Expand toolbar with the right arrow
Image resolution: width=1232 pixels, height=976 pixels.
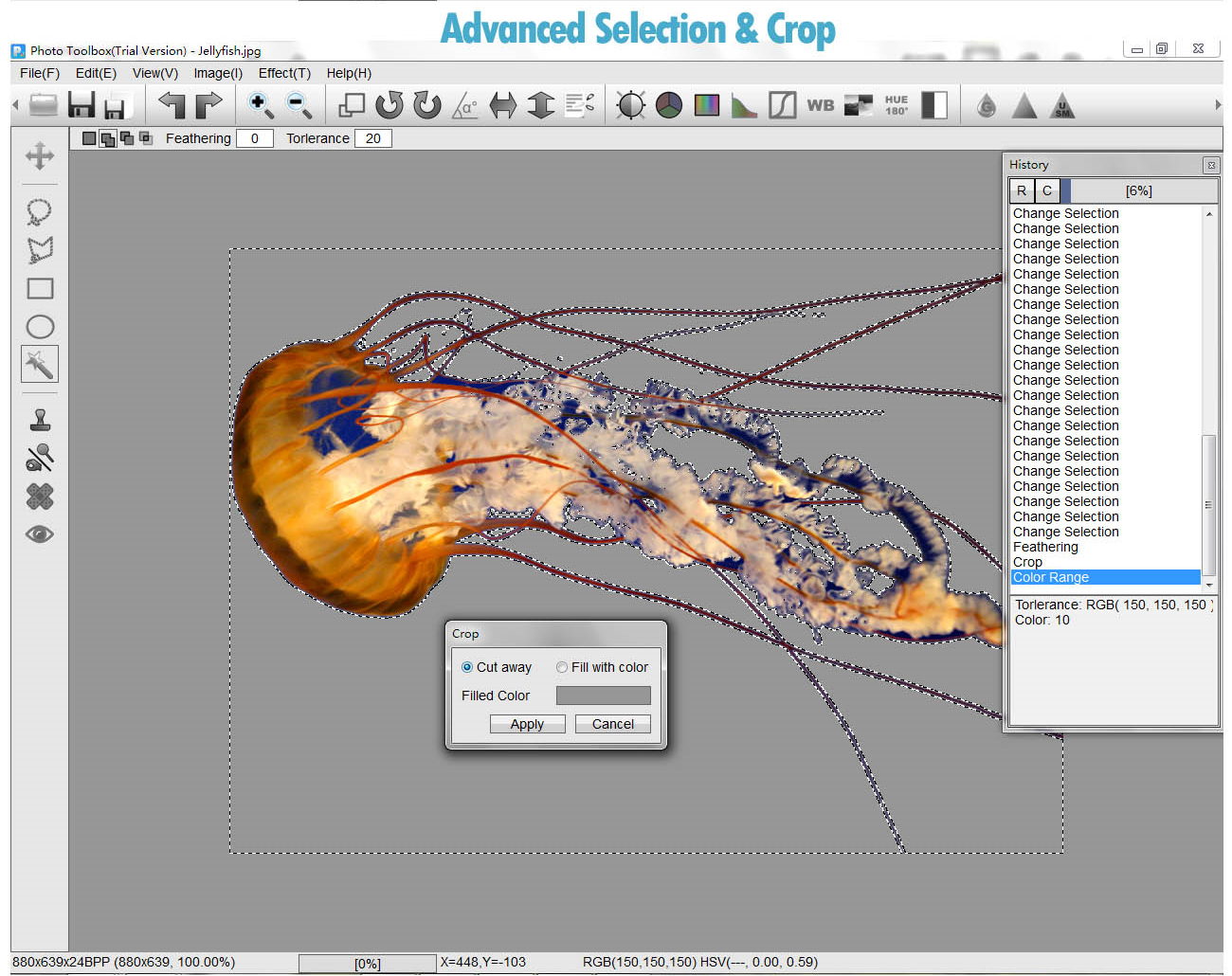point(1218,105)
